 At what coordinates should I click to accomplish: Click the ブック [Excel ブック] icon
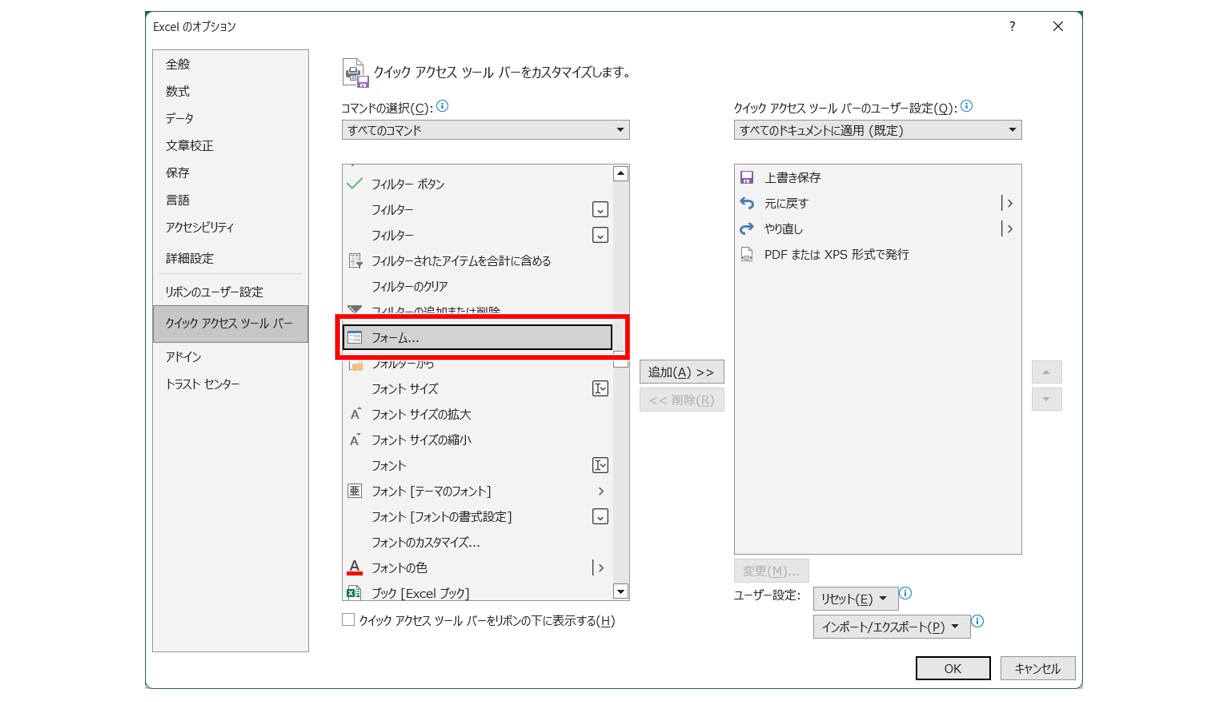point(354,593)
